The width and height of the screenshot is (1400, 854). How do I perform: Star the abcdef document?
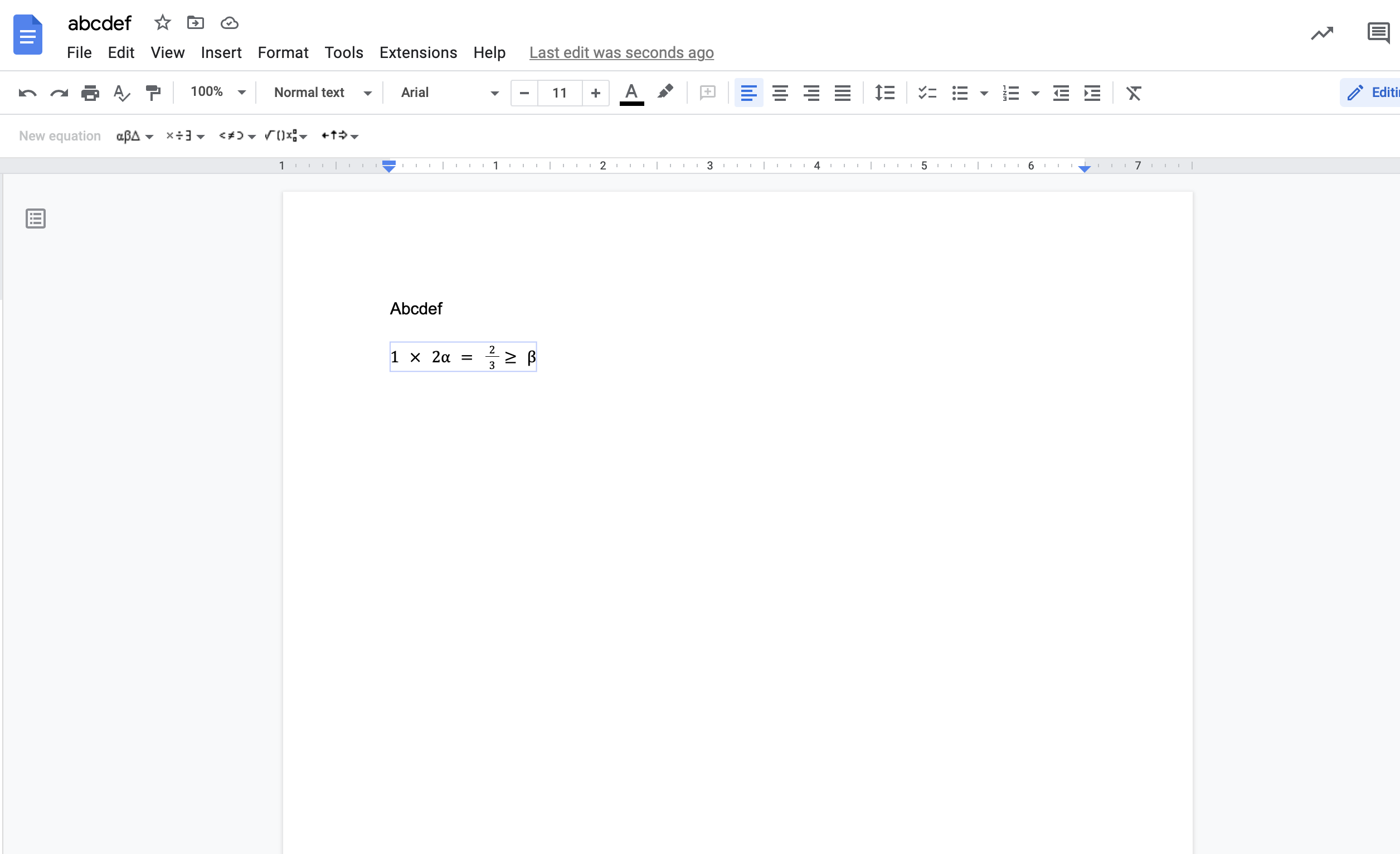coord(163,23)
